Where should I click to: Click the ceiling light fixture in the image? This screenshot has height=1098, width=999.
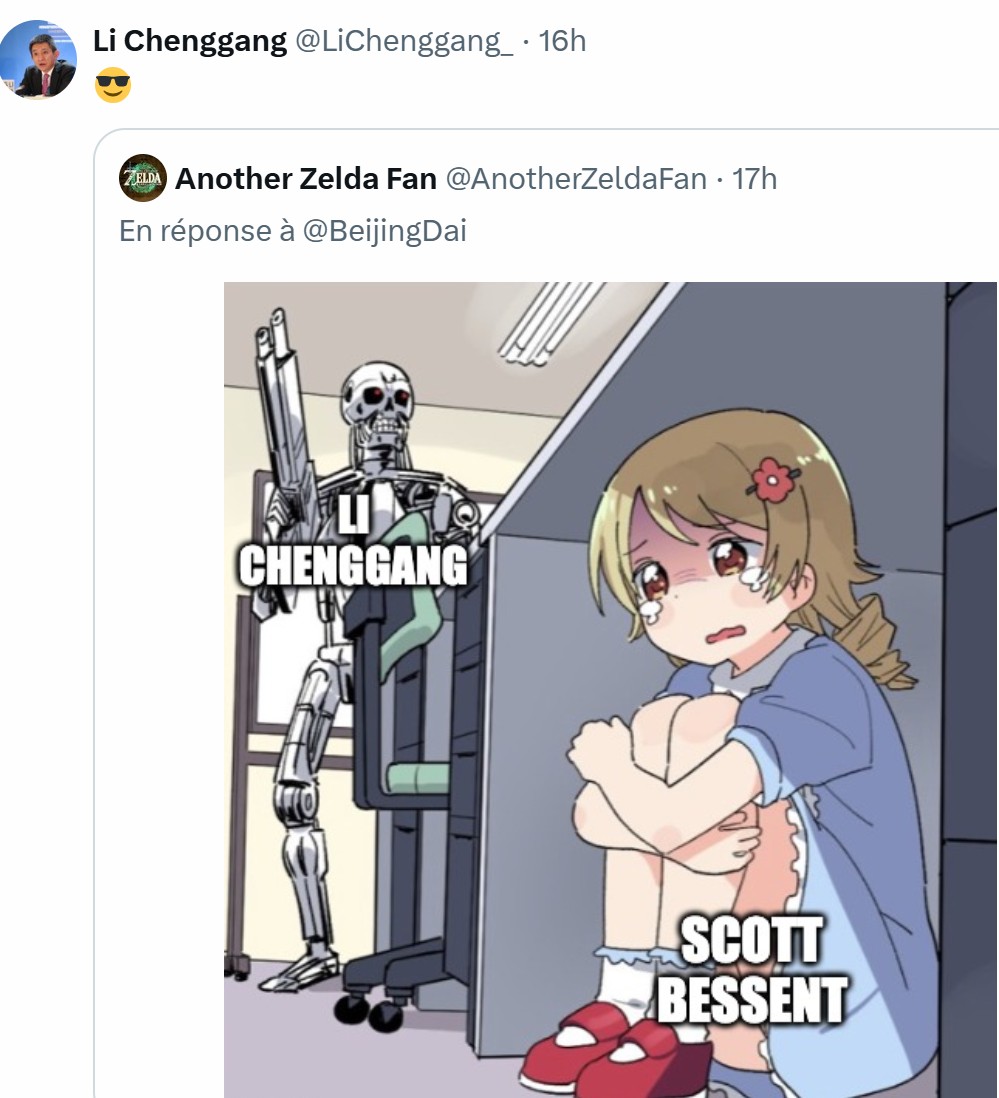coord(551,324)
